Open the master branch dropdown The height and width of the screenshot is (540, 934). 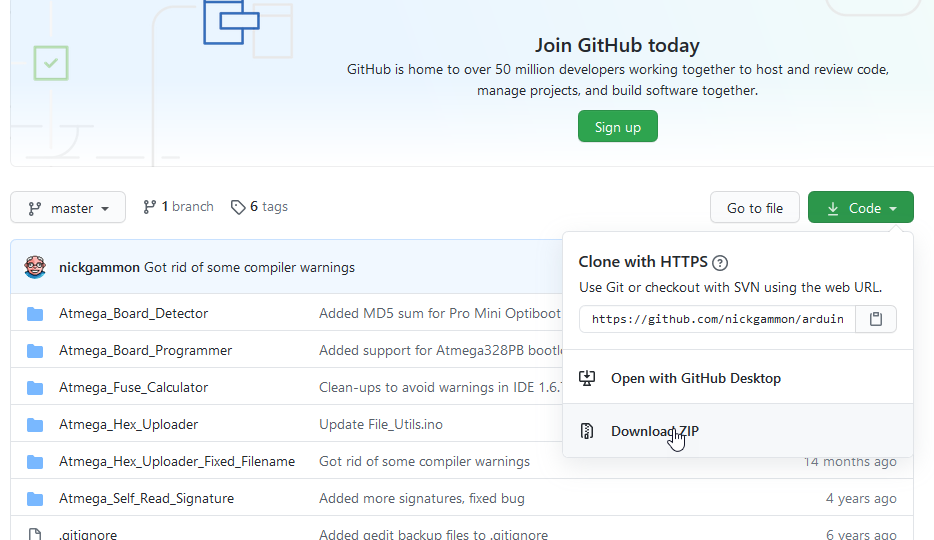point(68,208)
